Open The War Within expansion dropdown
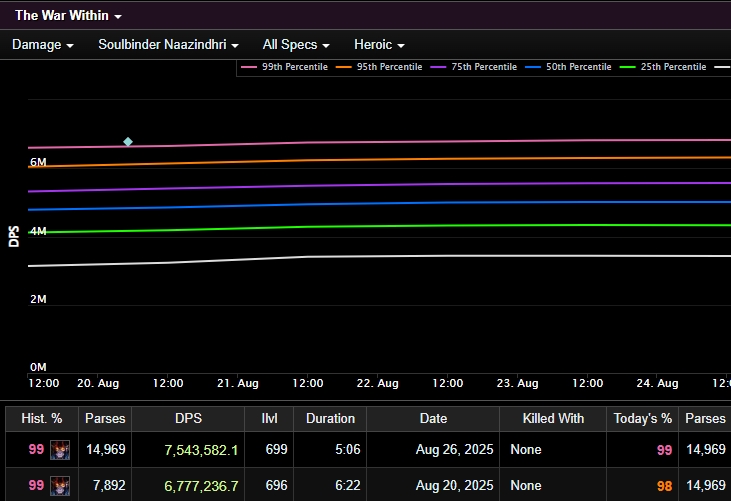Image resolution: width=731 pixels, height=501 pixels. point(68,15)
